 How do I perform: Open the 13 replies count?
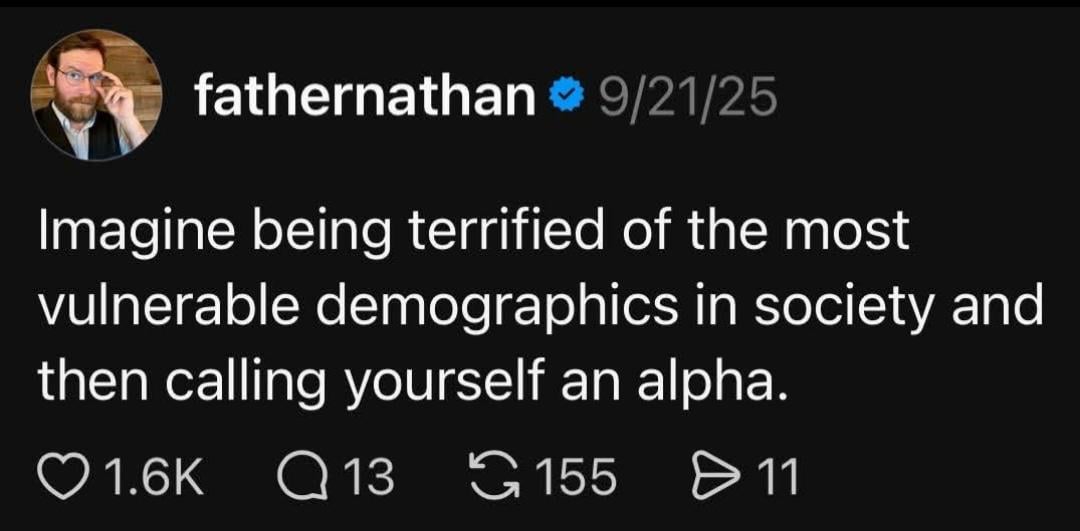[x=368, y=478]
